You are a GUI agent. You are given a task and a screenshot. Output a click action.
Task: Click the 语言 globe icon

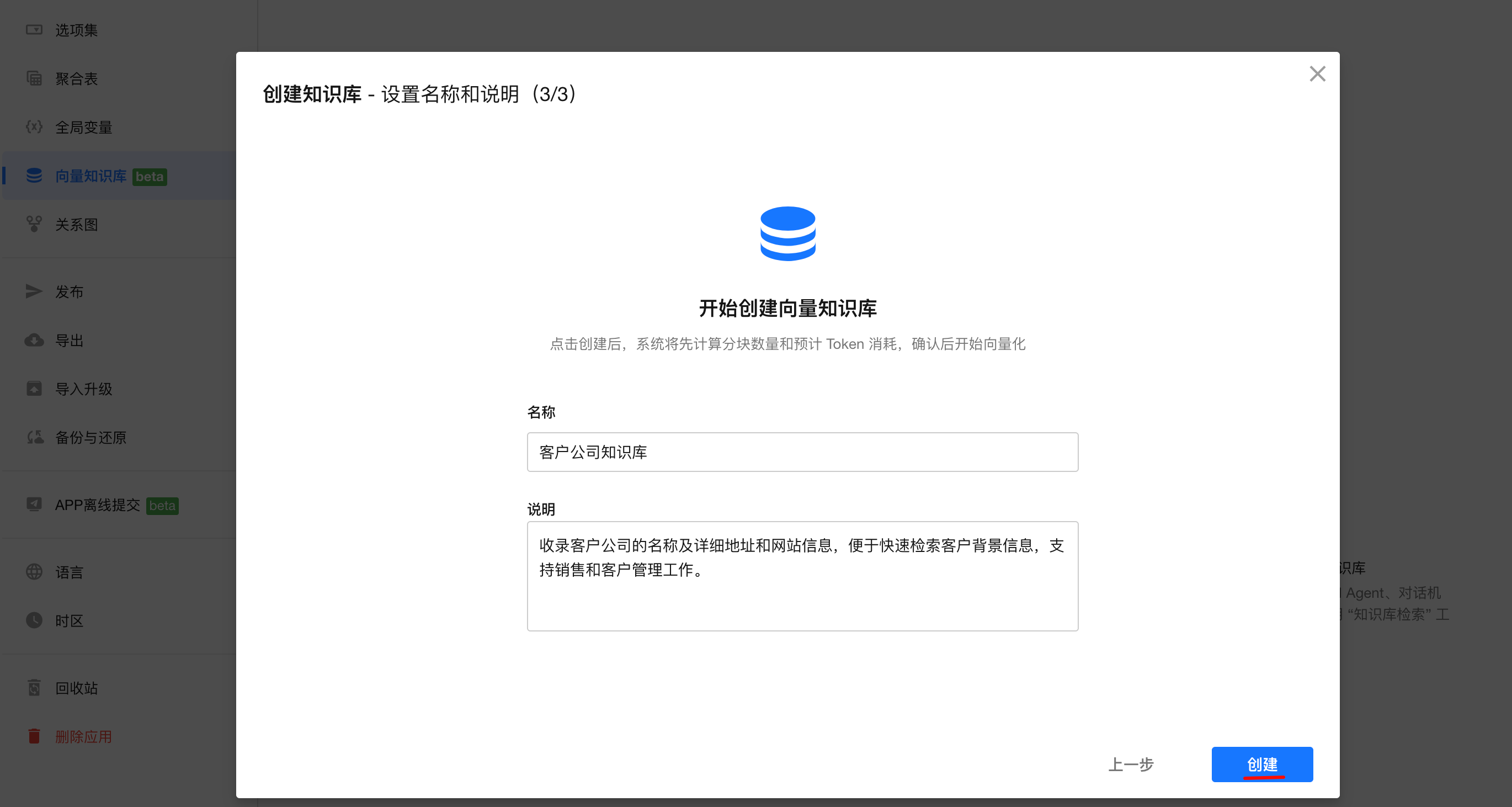click(x=34, y=572)
